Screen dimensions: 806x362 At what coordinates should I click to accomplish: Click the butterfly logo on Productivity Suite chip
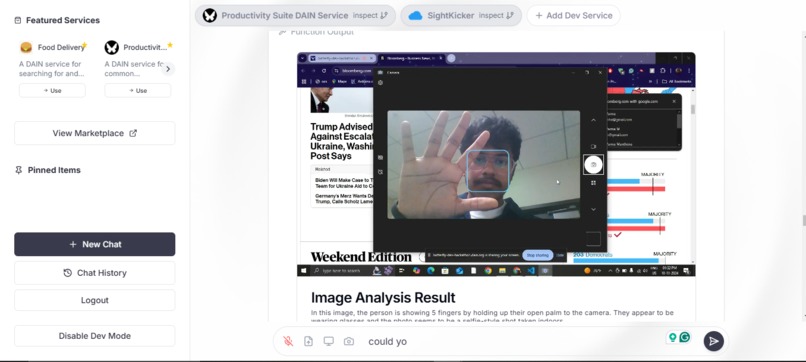pyautogui.click(x=209, y=15)
